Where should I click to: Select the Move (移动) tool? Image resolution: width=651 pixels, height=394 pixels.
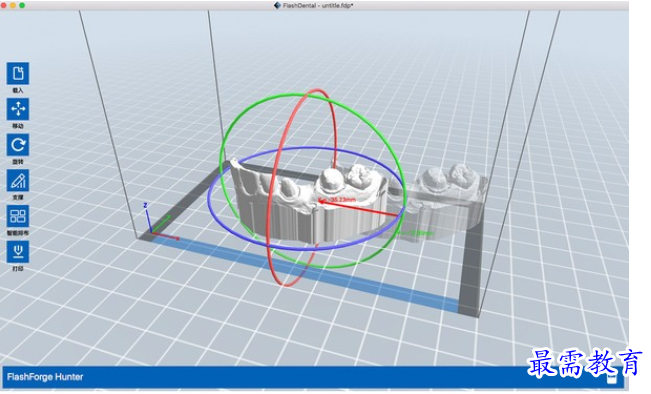pos(18,109)
